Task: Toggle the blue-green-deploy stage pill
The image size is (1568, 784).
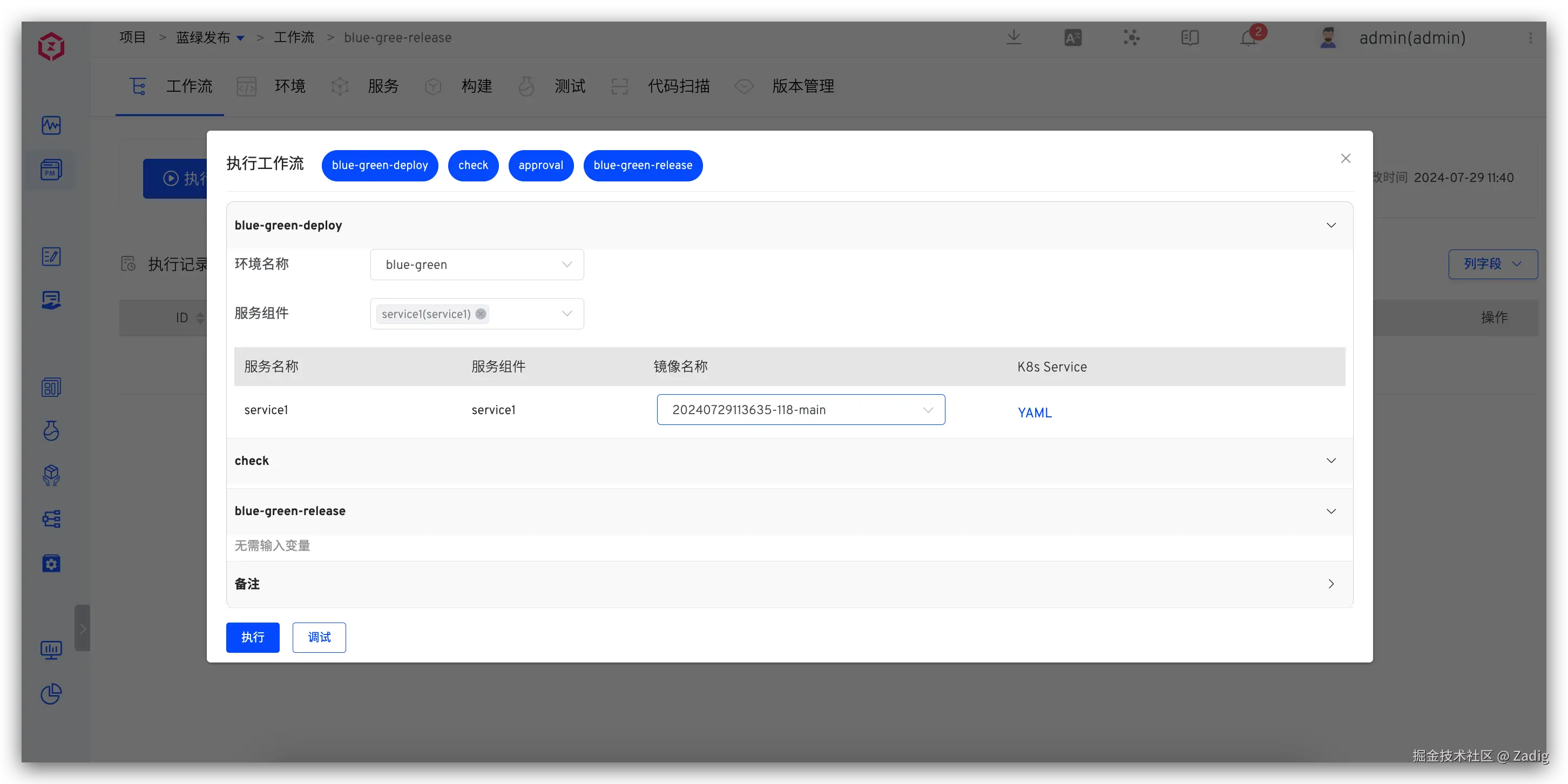Action: pos(380,166)
